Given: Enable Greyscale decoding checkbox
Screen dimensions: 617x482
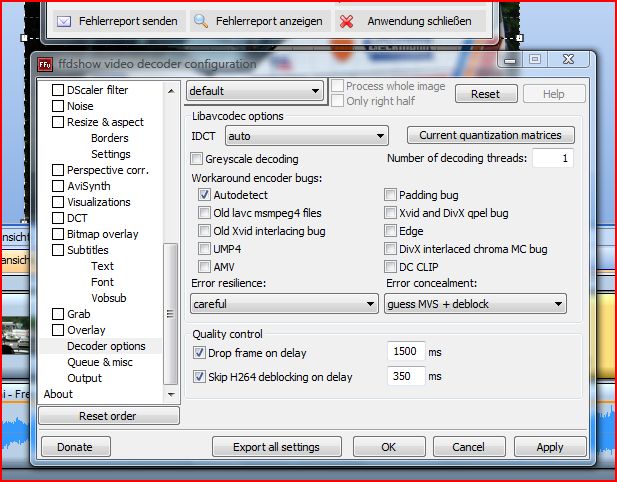Looking at the screenshot, I should [196, 159].
